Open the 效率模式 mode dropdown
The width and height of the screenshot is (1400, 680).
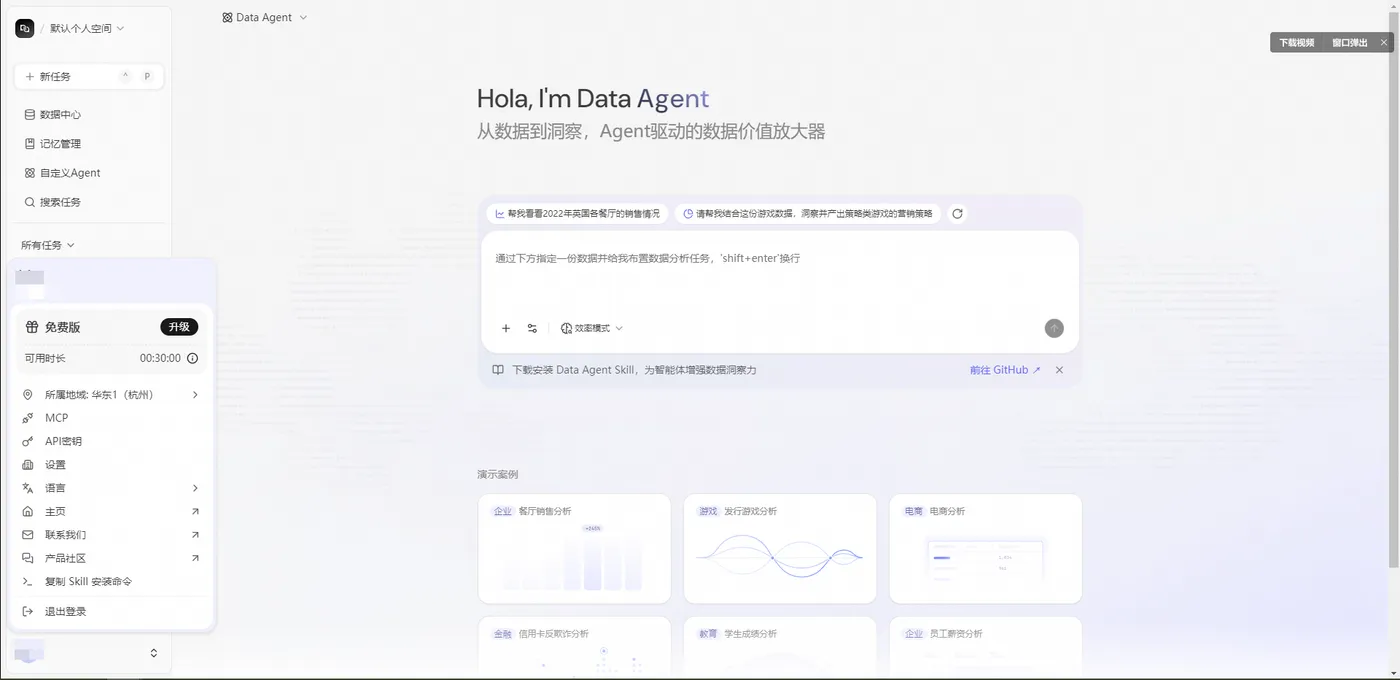(x=592, y=328)
